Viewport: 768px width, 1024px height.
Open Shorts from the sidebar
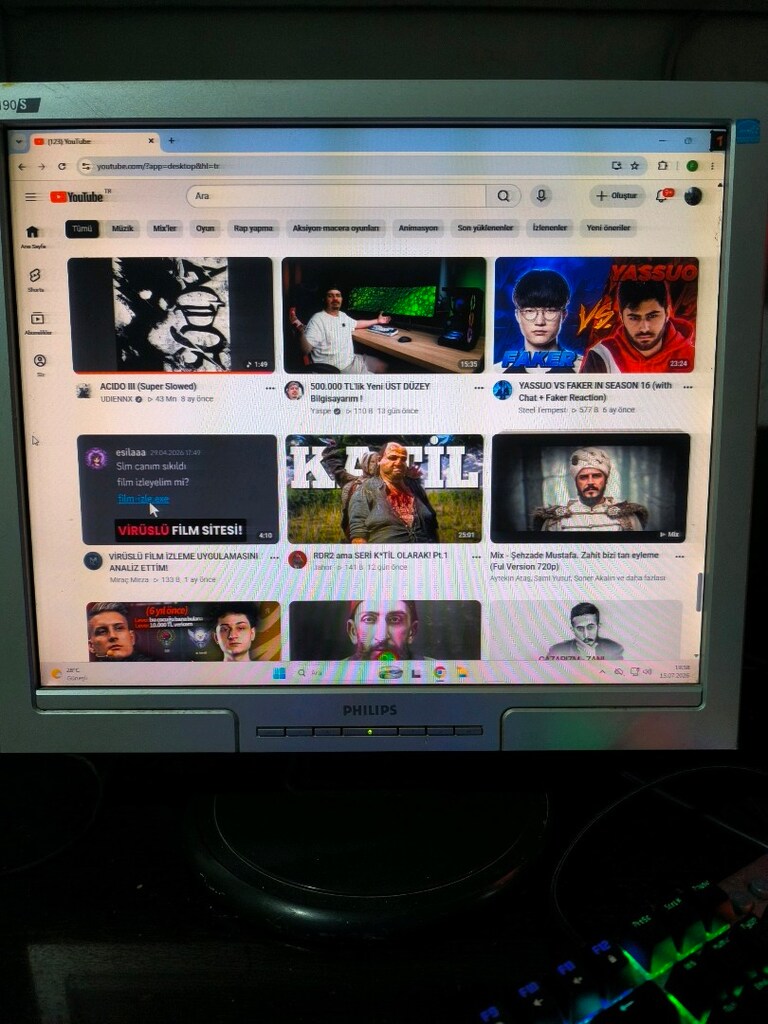click(35, 279)
